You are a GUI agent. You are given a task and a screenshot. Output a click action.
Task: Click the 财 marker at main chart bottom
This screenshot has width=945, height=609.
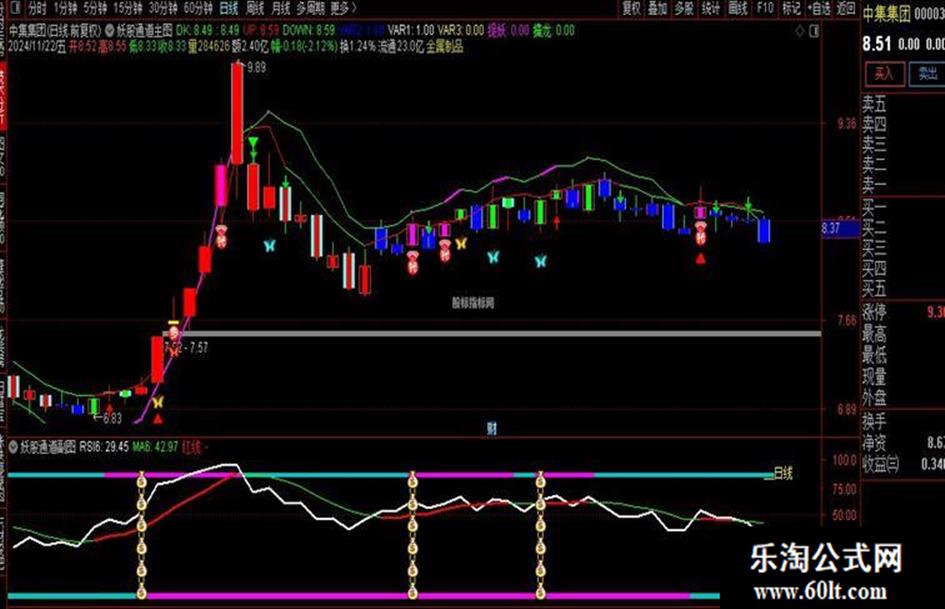[492, 429]
